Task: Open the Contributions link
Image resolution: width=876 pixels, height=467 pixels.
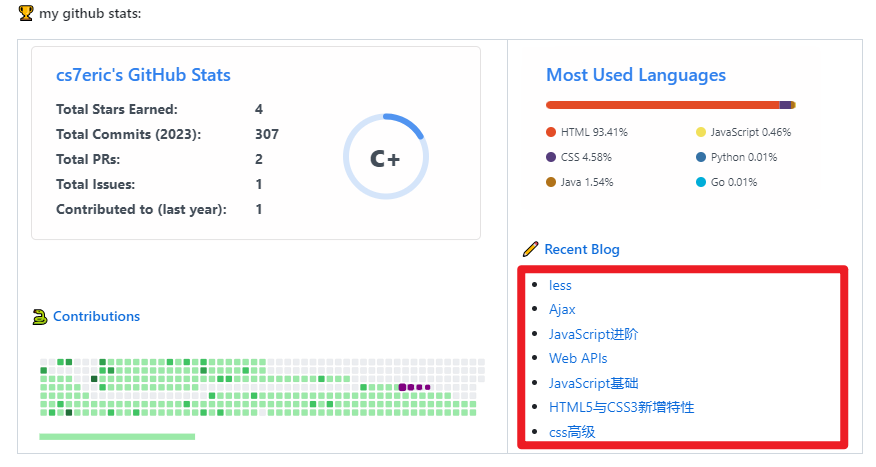Action: pos(96,317)
